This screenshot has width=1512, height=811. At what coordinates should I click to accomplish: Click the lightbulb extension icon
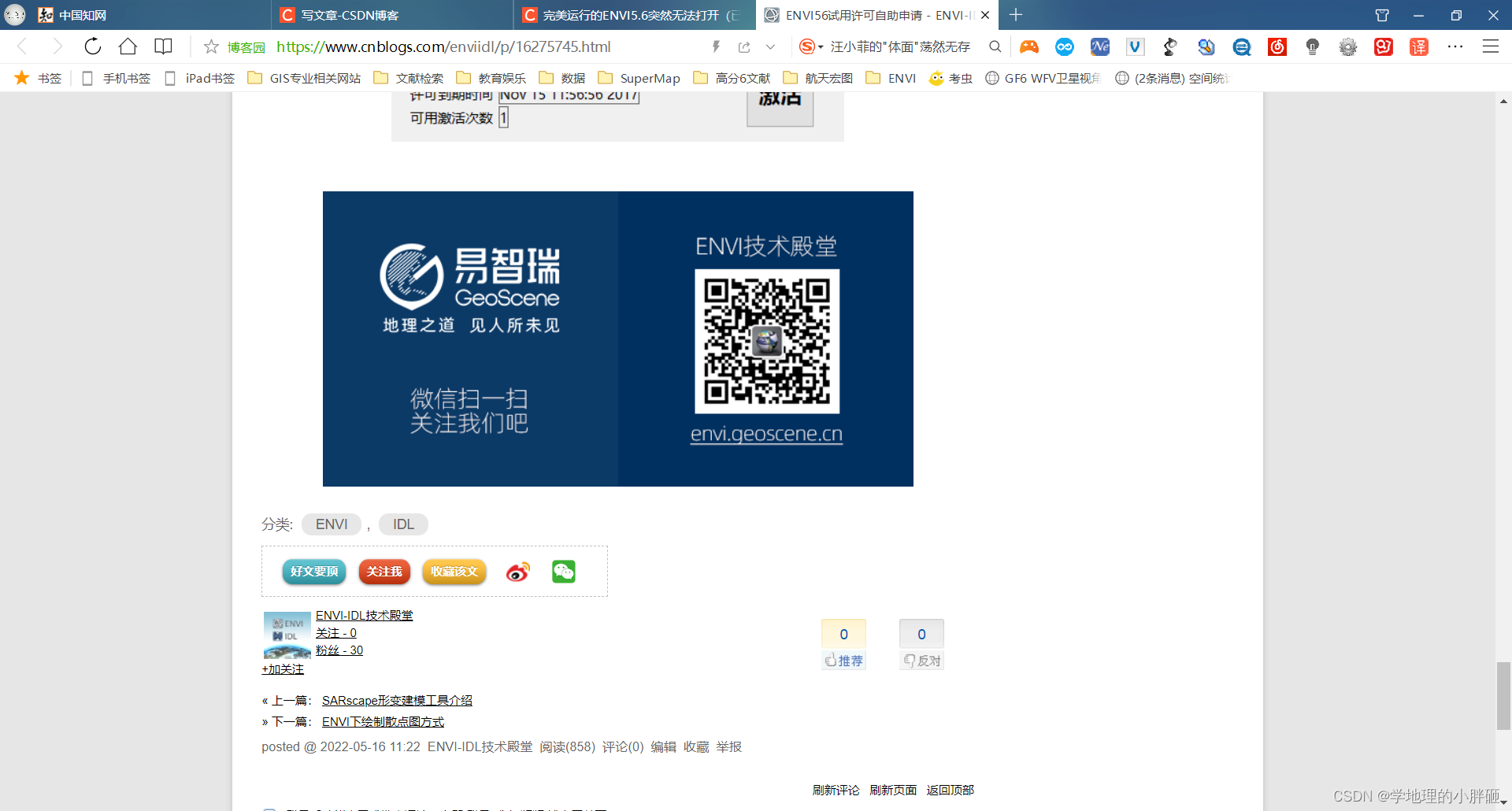1313,46
